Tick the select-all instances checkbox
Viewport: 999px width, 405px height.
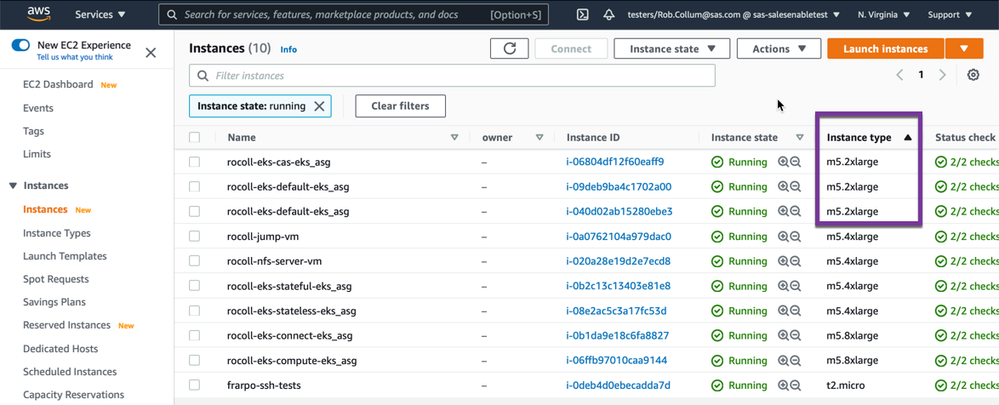[194, 138]
